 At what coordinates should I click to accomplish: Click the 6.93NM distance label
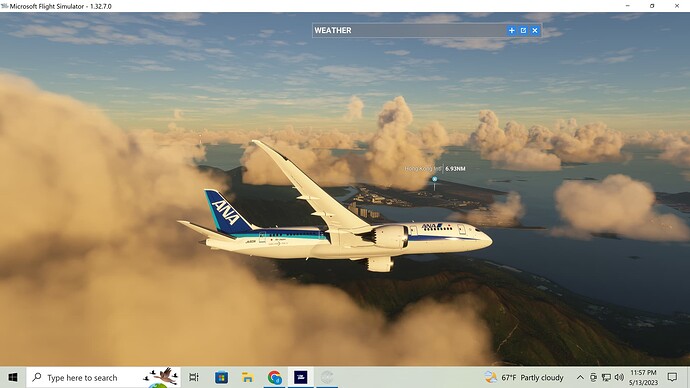point(455,168)
